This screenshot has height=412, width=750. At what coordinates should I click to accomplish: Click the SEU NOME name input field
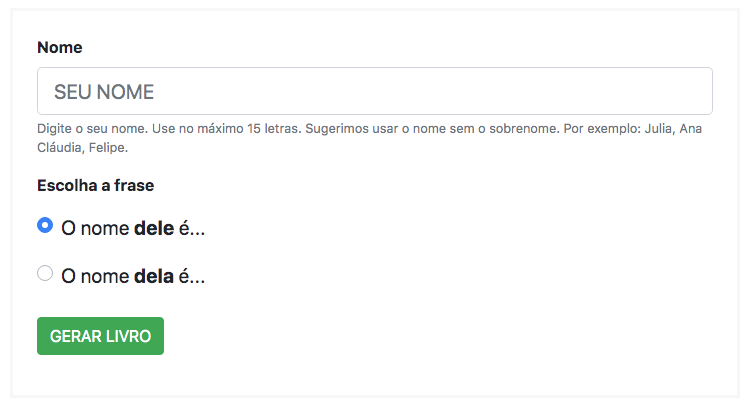click(374, 92)
